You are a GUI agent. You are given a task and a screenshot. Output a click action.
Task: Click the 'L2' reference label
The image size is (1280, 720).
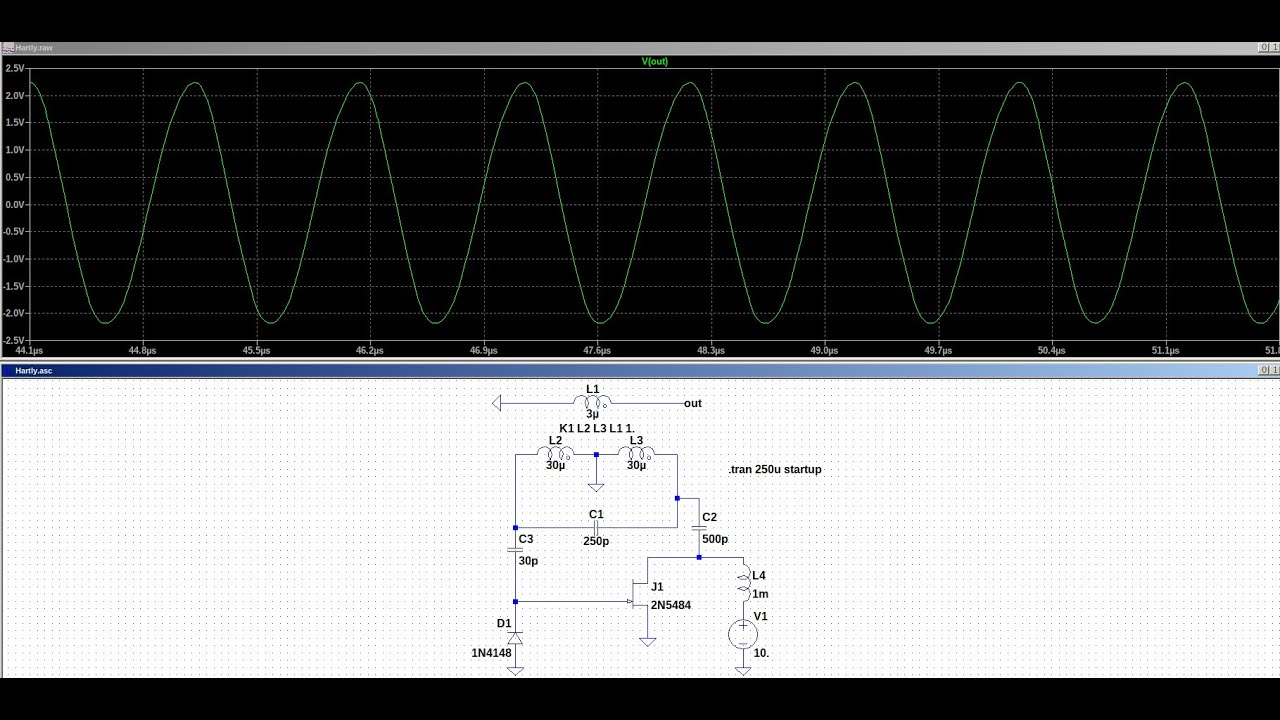[556, 440]
